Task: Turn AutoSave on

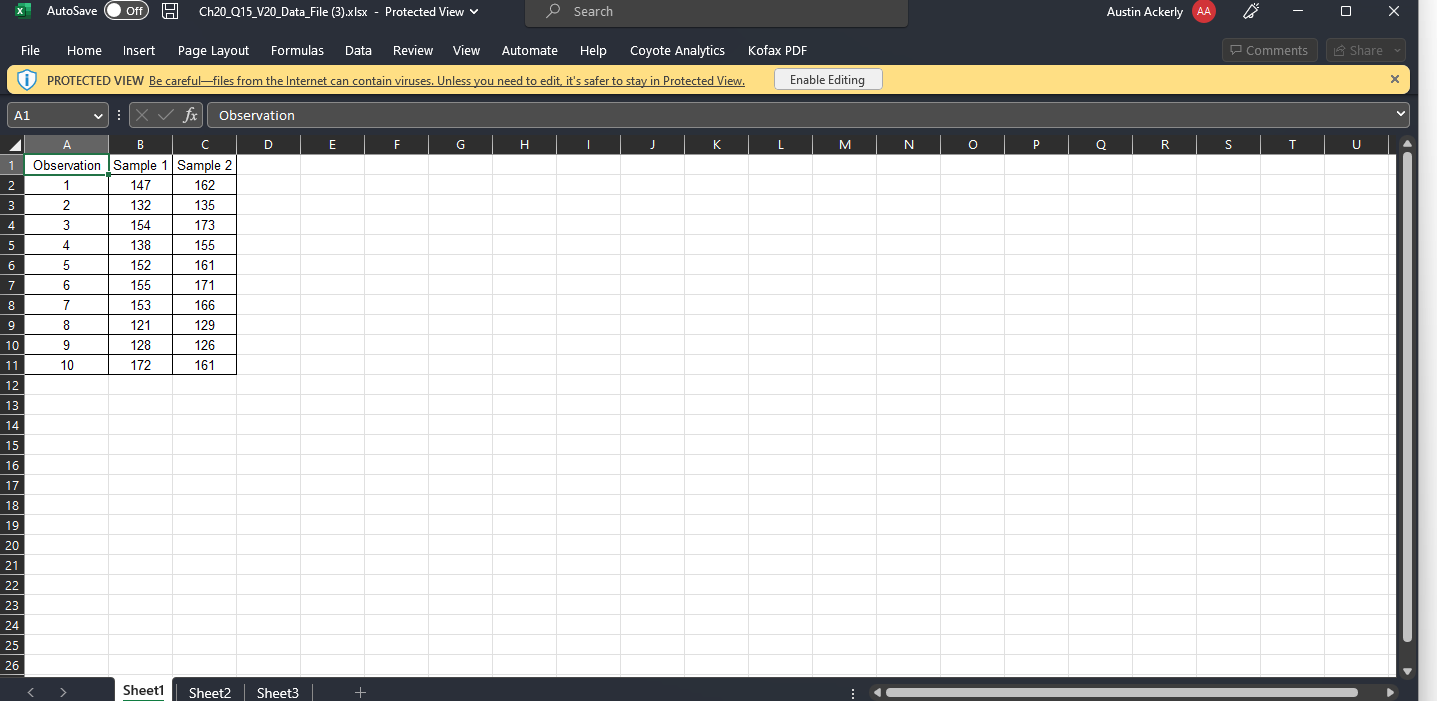Action: click(x=126, y=11)
